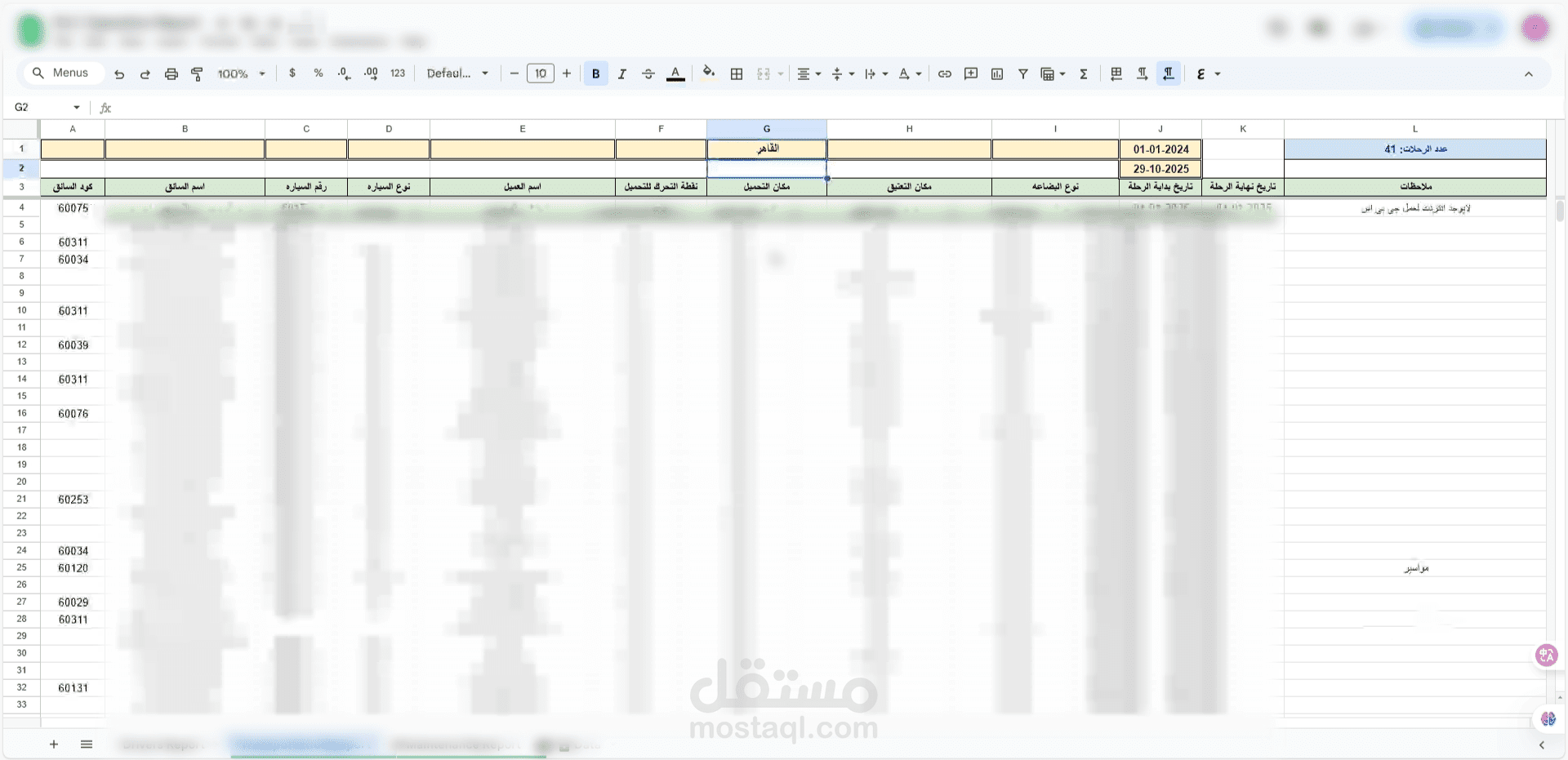Toggle Italic formatting
Screen dimensions: 1568x760
tap(622, 74)
